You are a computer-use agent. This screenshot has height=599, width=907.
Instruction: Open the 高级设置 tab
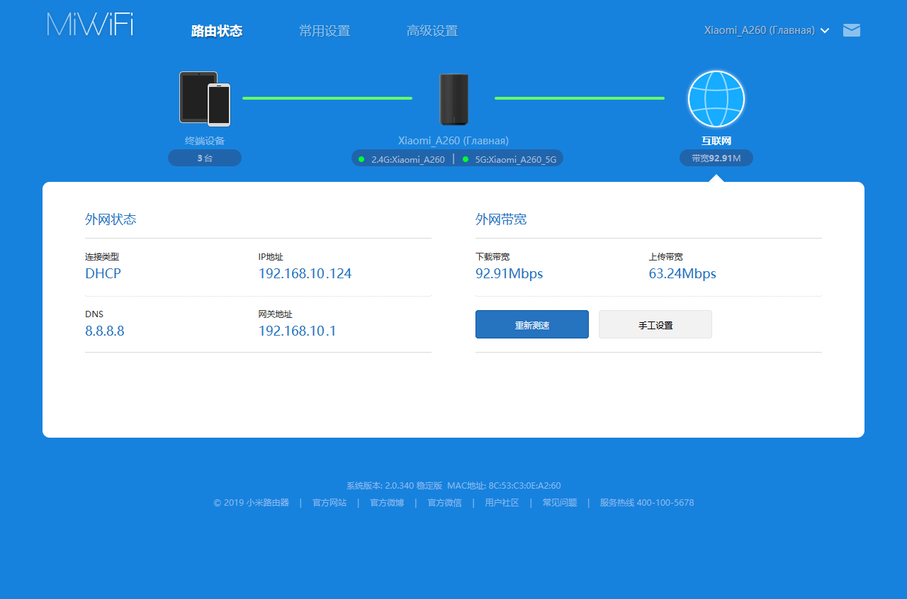point(432,31)
